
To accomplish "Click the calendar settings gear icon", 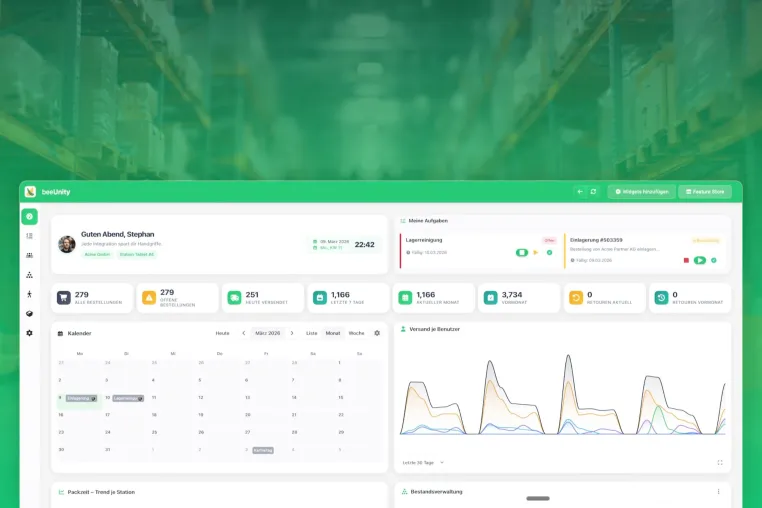I will pyautogui.click(x=377, y=333).
